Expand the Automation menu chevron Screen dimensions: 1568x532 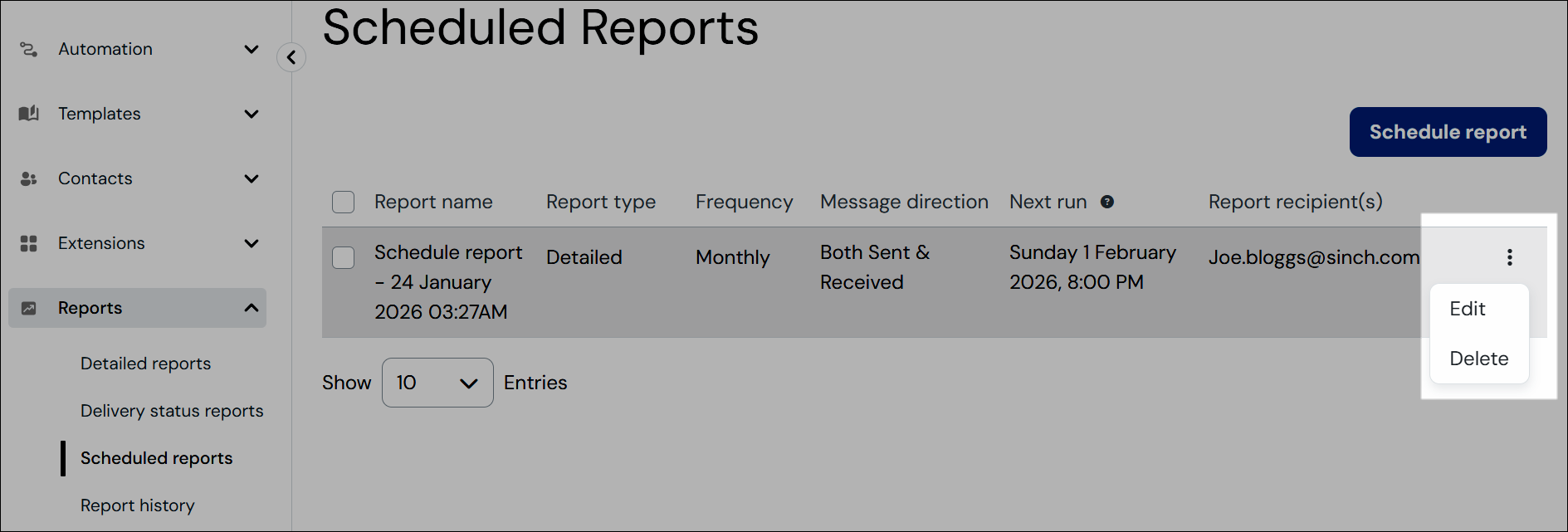(252, 50)
